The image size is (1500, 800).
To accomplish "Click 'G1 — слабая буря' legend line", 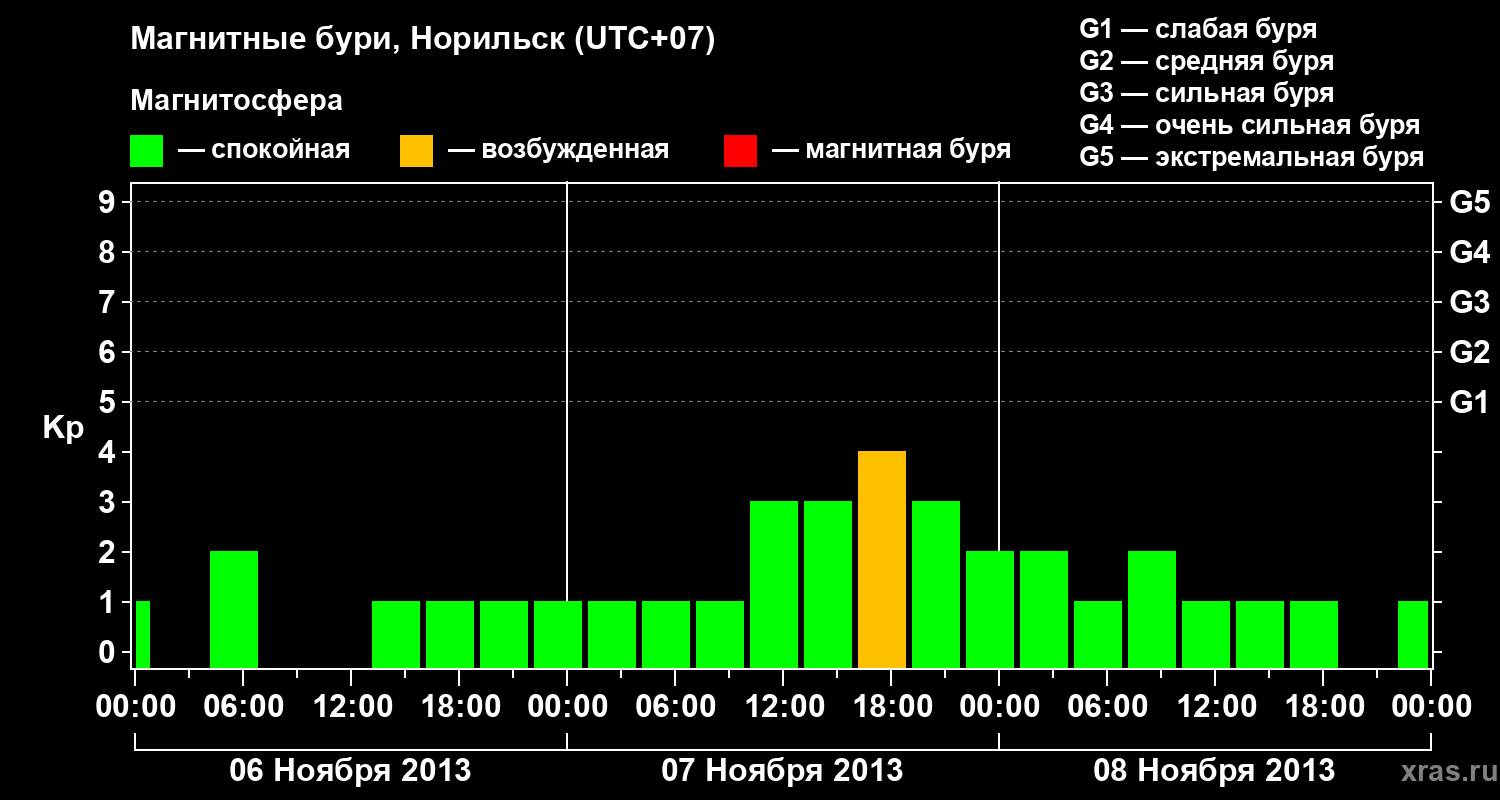I will point(1198,29).
